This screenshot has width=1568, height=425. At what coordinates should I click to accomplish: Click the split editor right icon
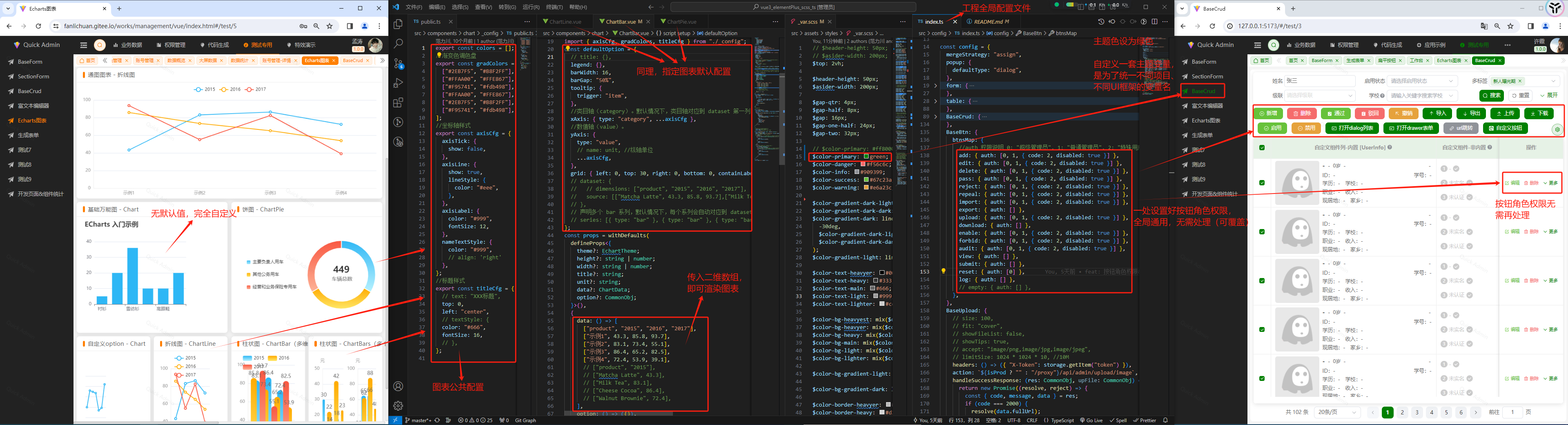tap(1154, 21)
